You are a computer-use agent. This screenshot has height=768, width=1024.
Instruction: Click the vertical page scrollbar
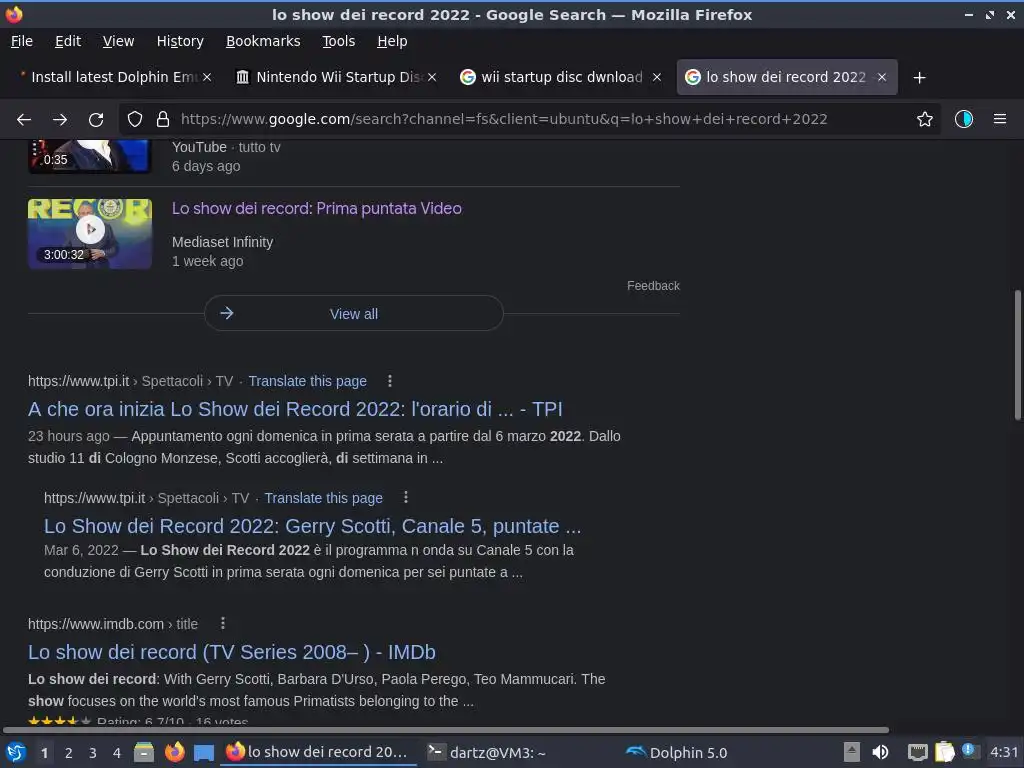pyautogui.click(x=1017, y=355)
